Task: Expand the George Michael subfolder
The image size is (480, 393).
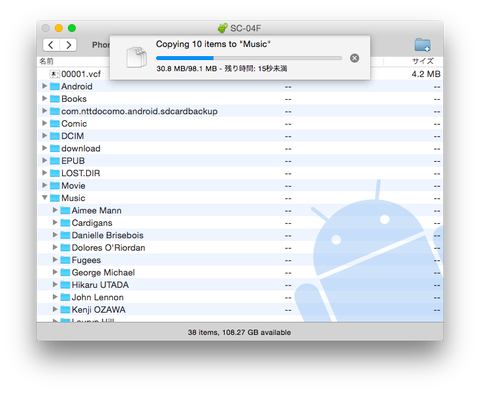Action: (x=55, y=272)
